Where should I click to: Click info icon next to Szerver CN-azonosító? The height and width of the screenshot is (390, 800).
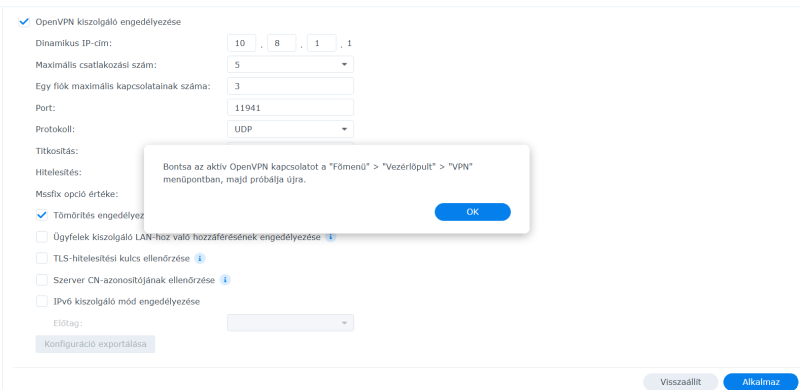pyautogui.click(x=225, y=280)
